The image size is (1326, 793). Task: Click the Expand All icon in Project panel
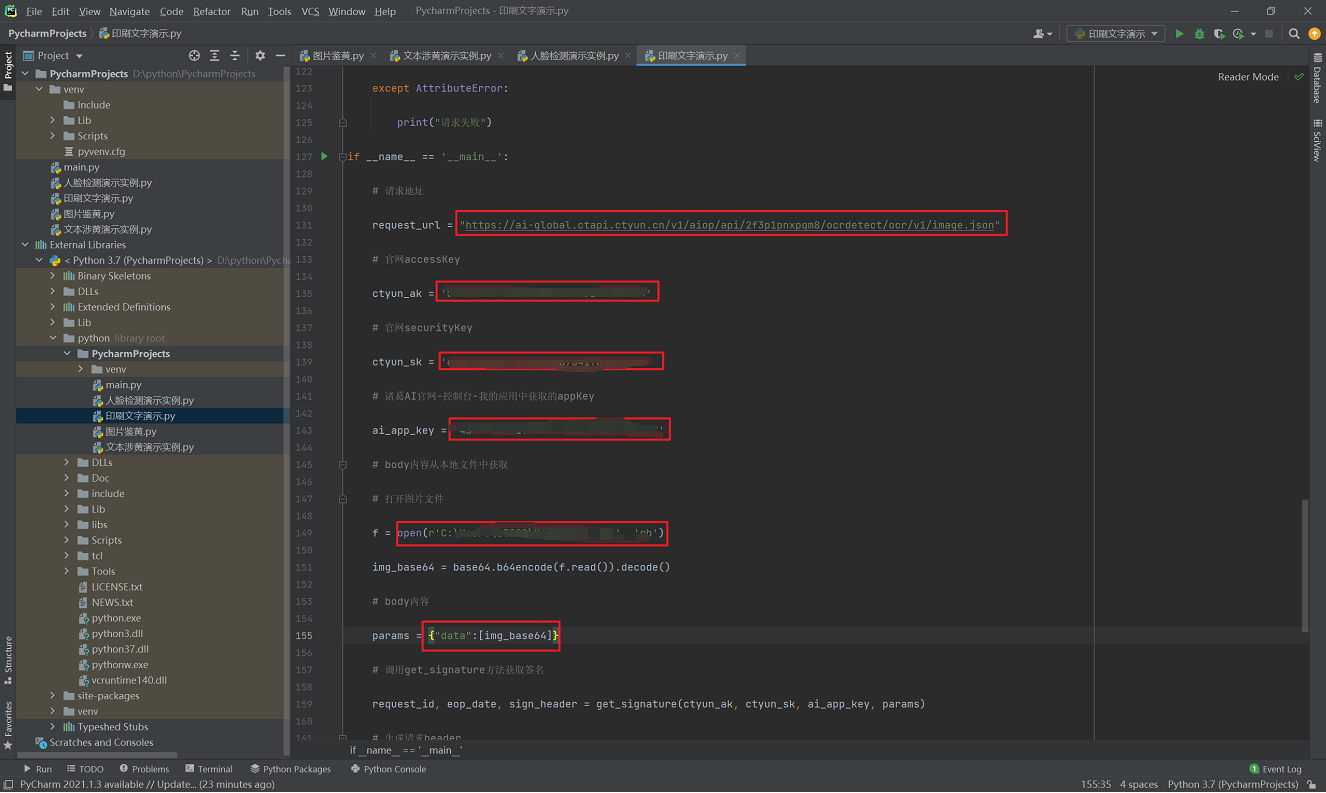(214, 56)
